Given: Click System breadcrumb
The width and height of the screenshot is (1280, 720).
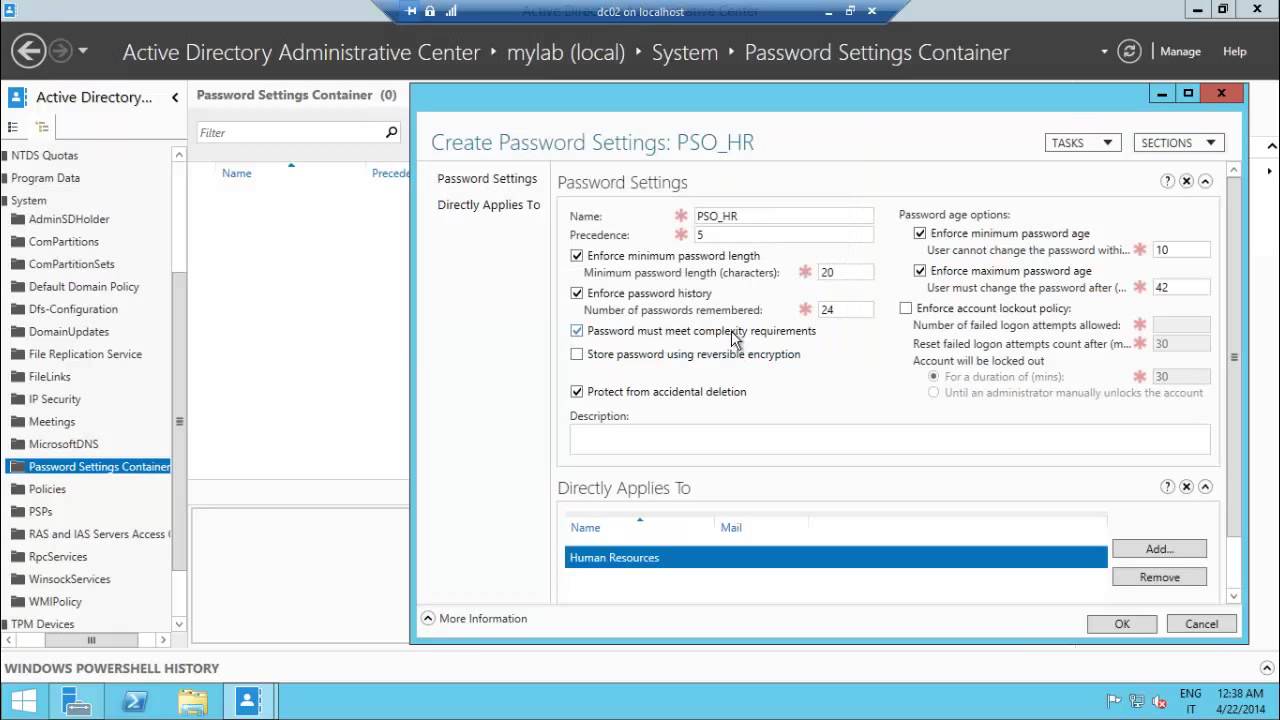Looking at the screenshot, I should tap(685, 52).
